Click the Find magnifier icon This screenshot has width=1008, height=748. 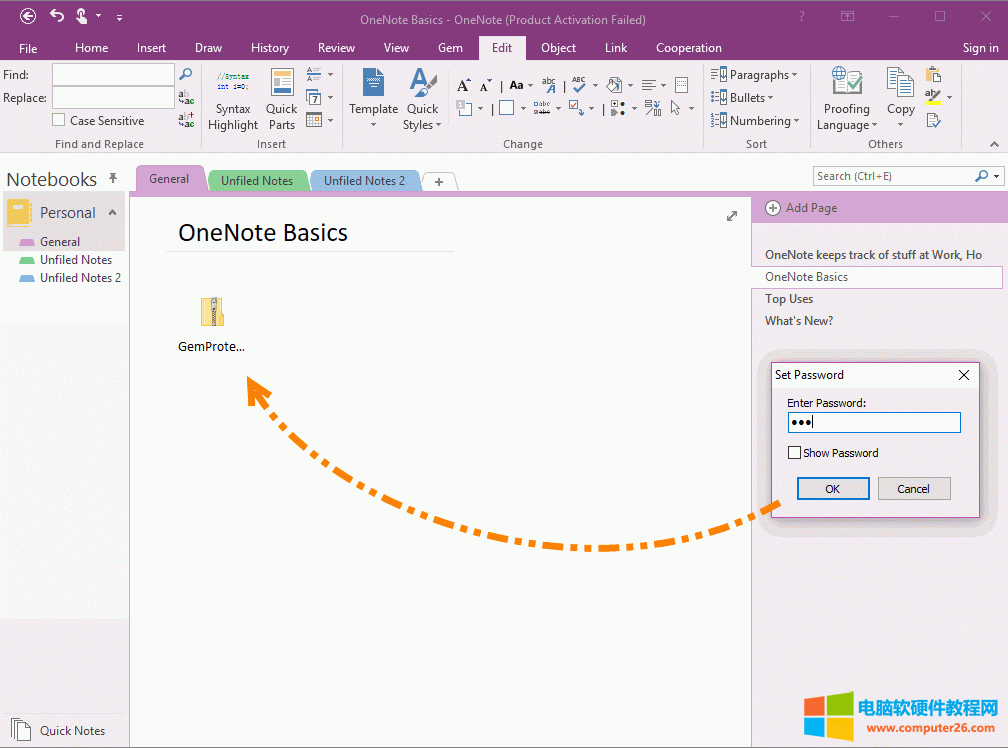[x=185, y=74]
